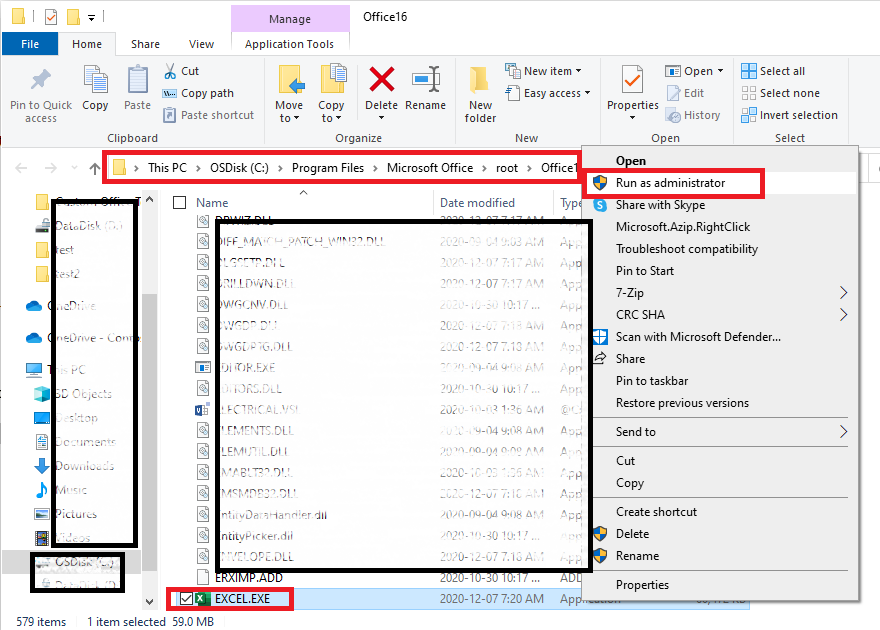
Task: Click the Up one level arrow
Action: (95, 168)
